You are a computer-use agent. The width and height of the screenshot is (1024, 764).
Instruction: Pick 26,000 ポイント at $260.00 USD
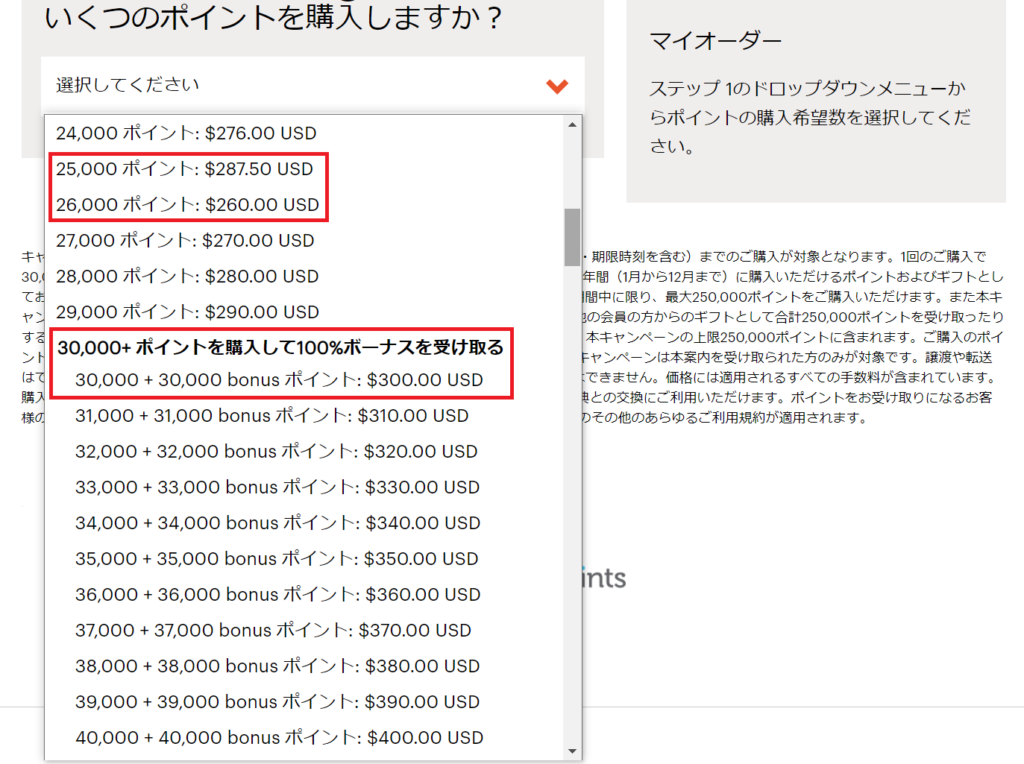tap(187, 205)
